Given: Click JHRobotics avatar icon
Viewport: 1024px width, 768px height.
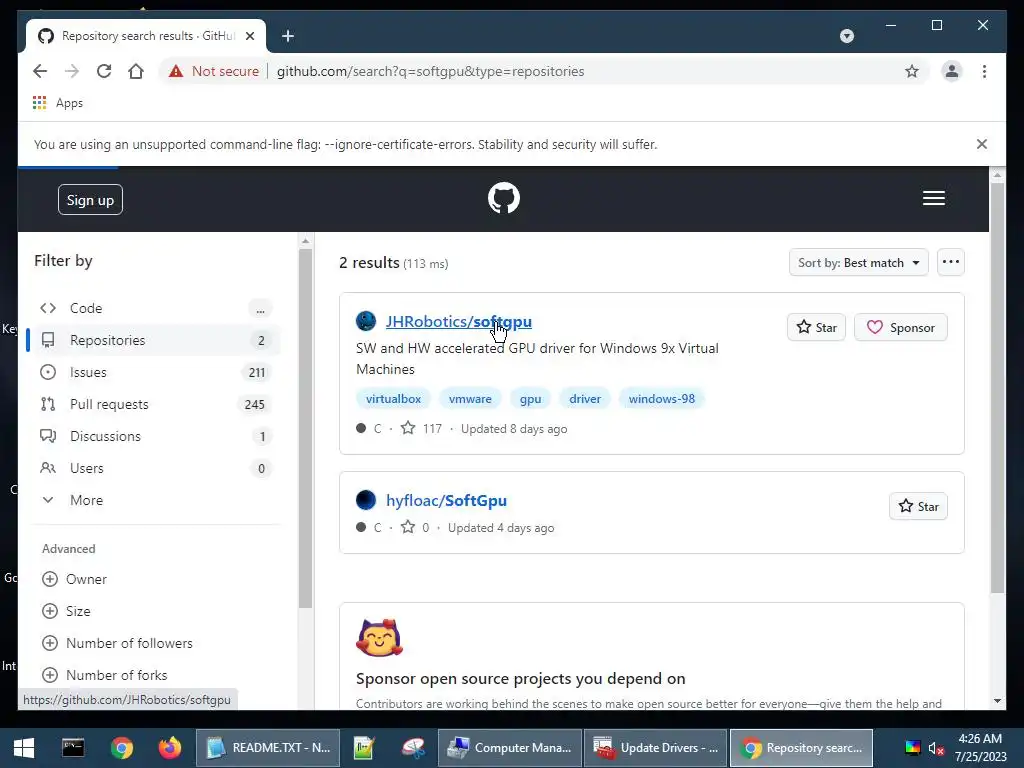Looking at the screenshot, I should pos(366,321).
